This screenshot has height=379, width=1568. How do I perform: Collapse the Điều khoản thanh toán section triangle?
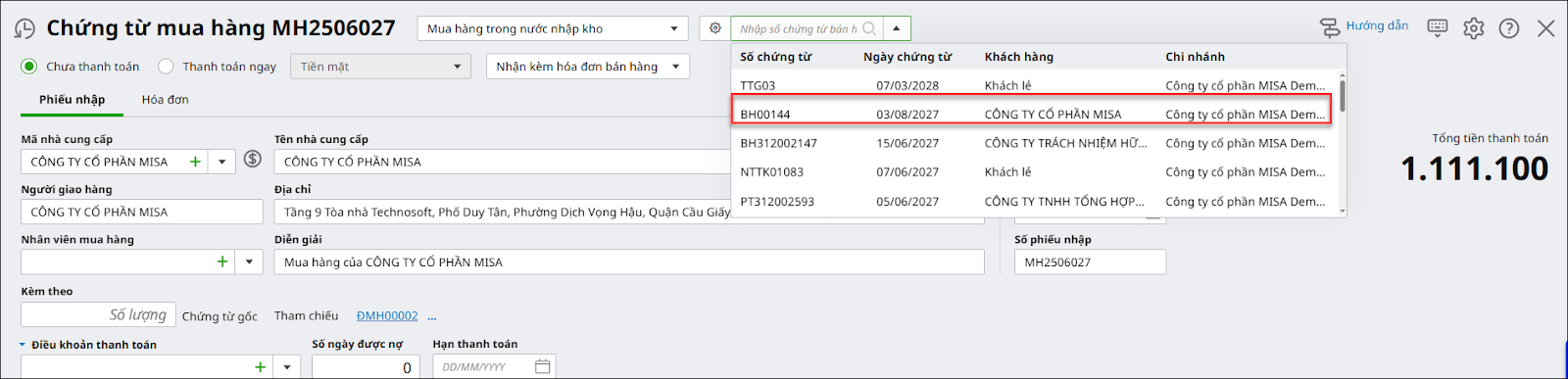pyautogui.click(x=23, y=345)
